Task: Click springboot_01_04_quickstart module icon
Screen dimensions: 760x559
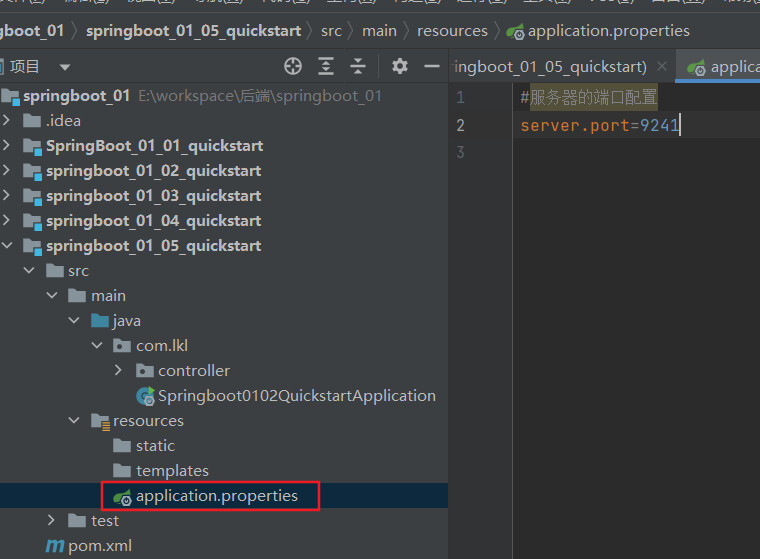Action: (x=32, y=222)
